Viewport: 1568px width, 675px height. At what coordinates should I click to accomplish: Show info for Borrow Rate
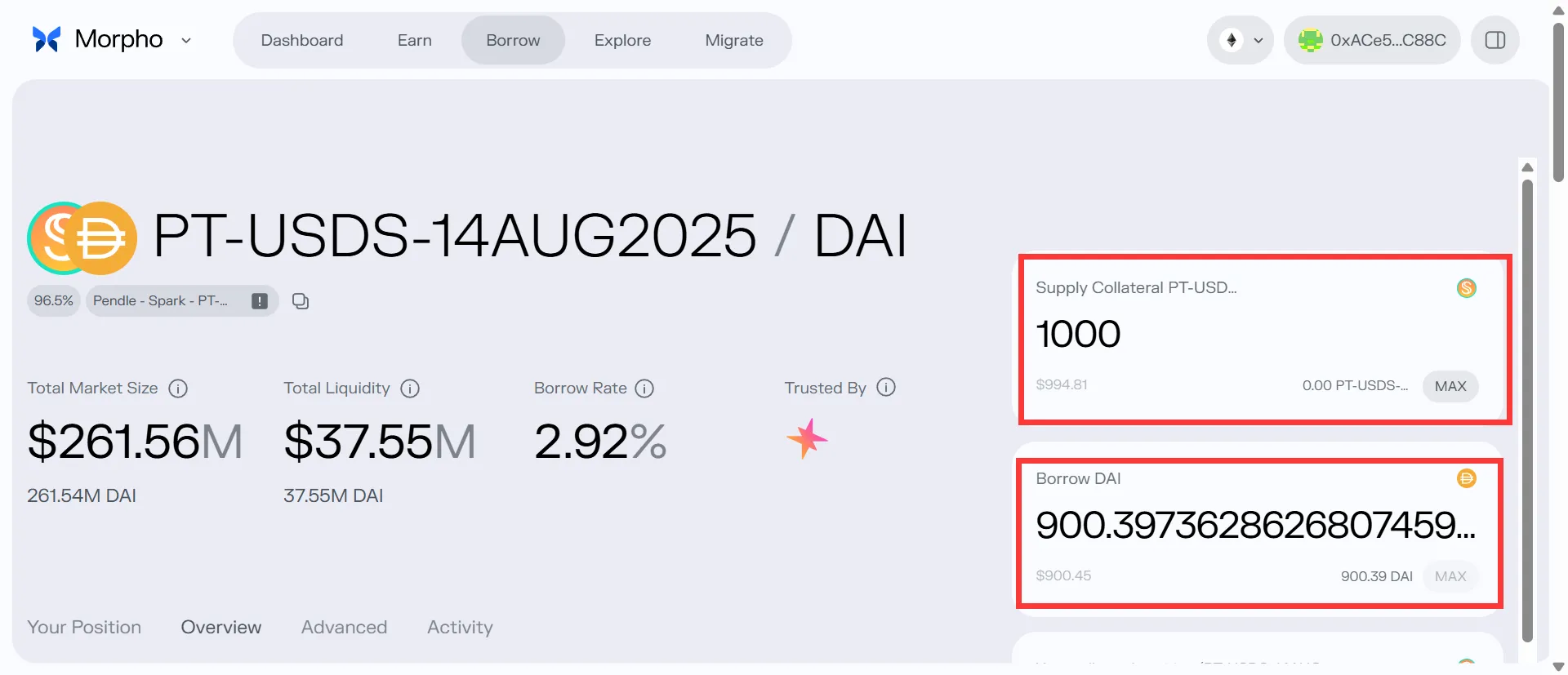[644, 389]
